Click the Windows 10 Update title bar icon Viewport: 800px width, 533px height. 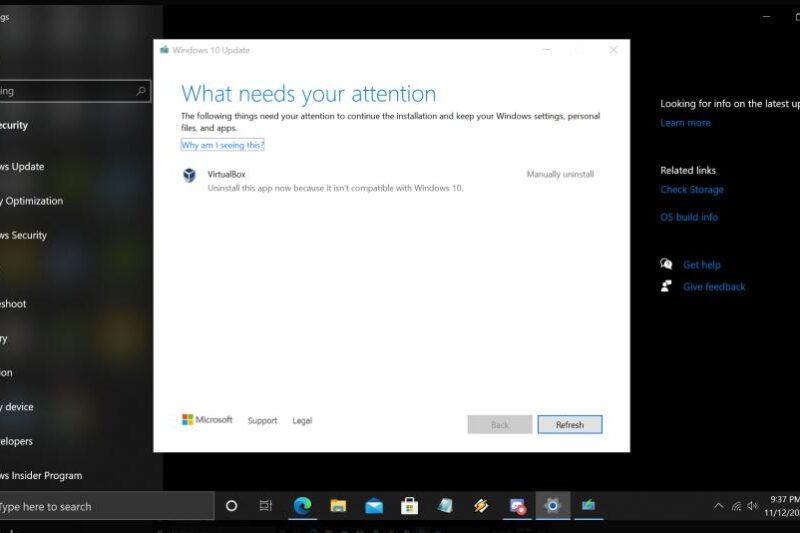tap(164, 49)
